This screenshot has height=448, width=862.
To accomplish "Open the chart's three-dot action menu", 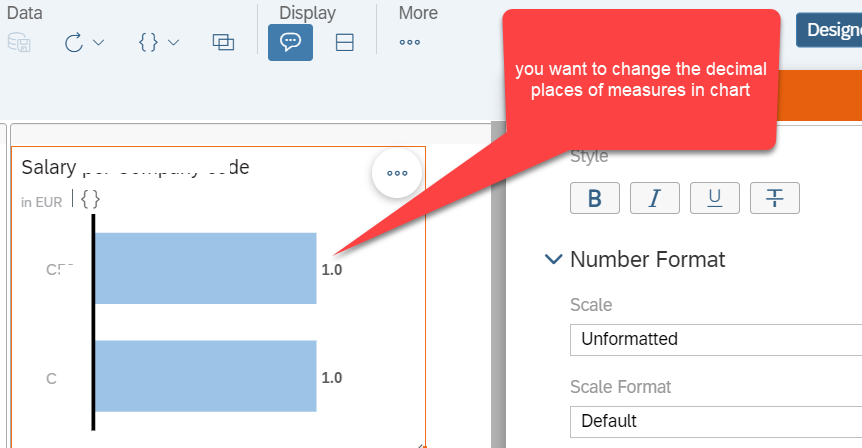I will coord(397,173).
